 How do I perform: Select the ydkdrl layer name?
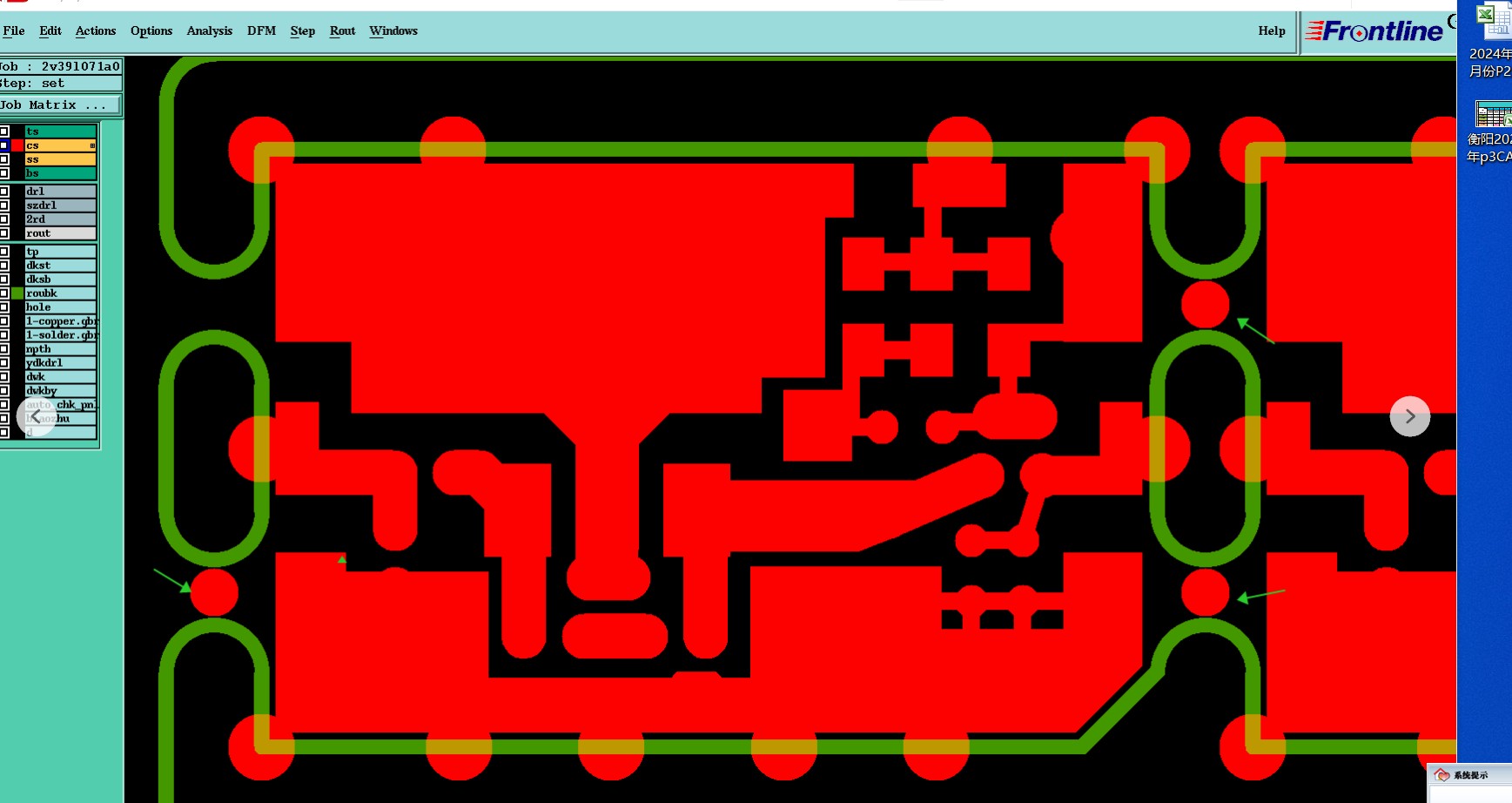point(61,363)
